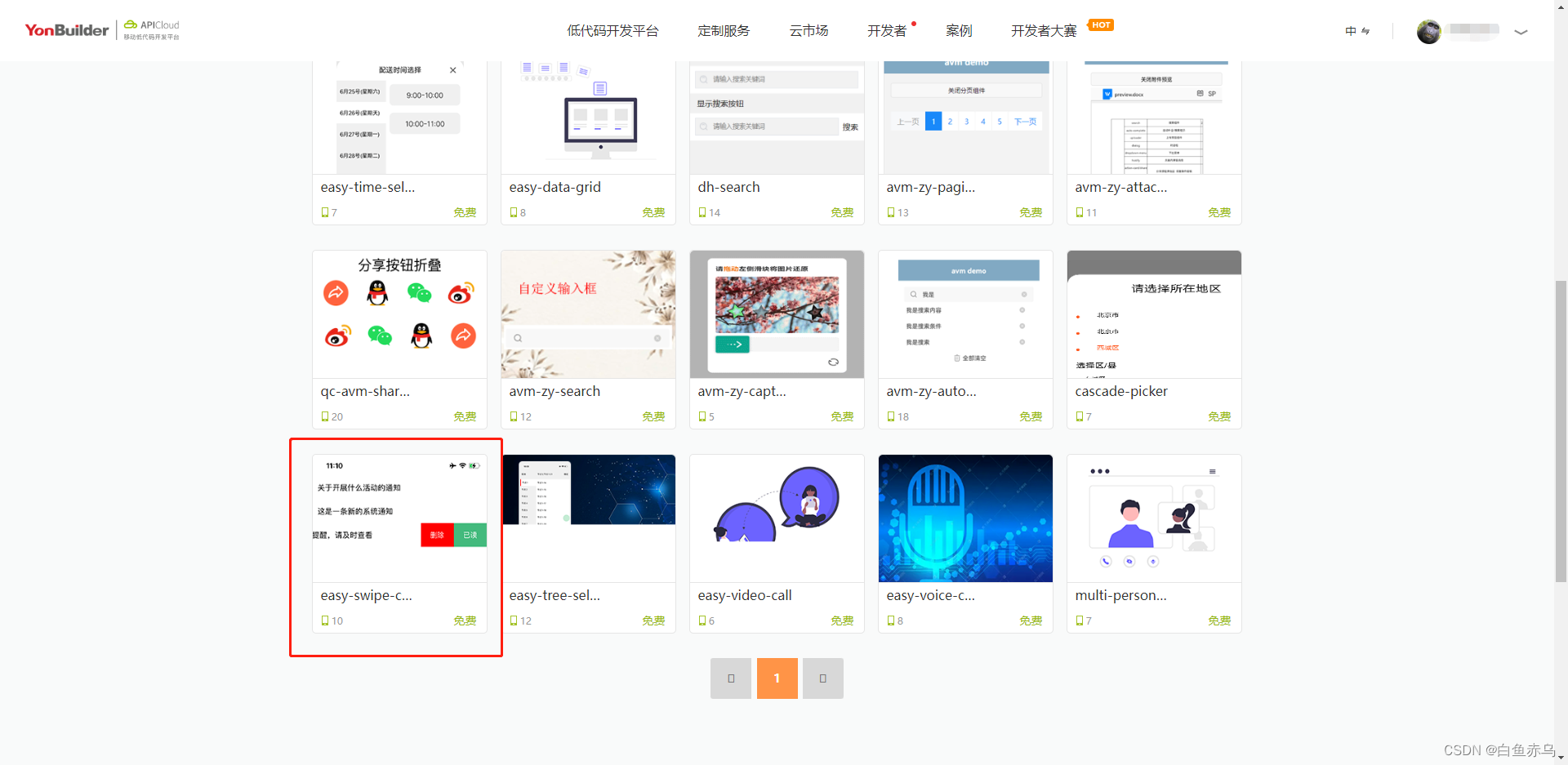Click the avm-zy-search title

555,391
